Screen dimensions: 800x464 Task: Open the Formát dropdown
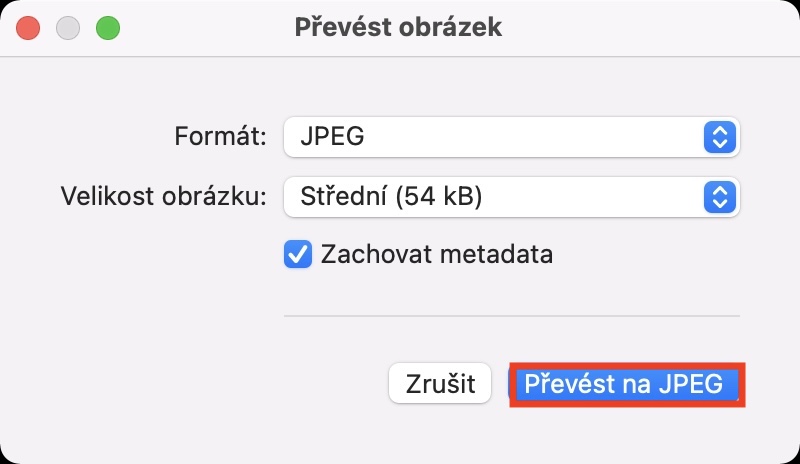click(x=511, y=137)
